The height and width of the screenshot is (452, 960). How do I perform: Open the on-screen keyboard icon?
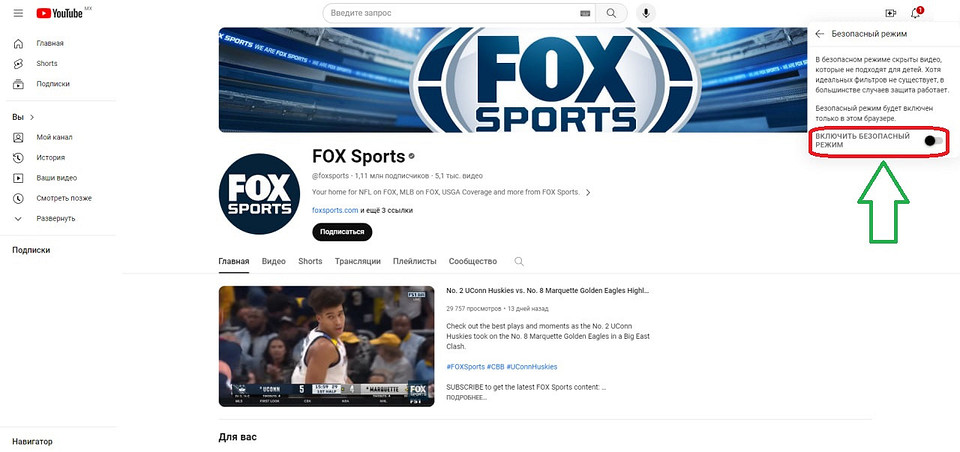(585, 13)
